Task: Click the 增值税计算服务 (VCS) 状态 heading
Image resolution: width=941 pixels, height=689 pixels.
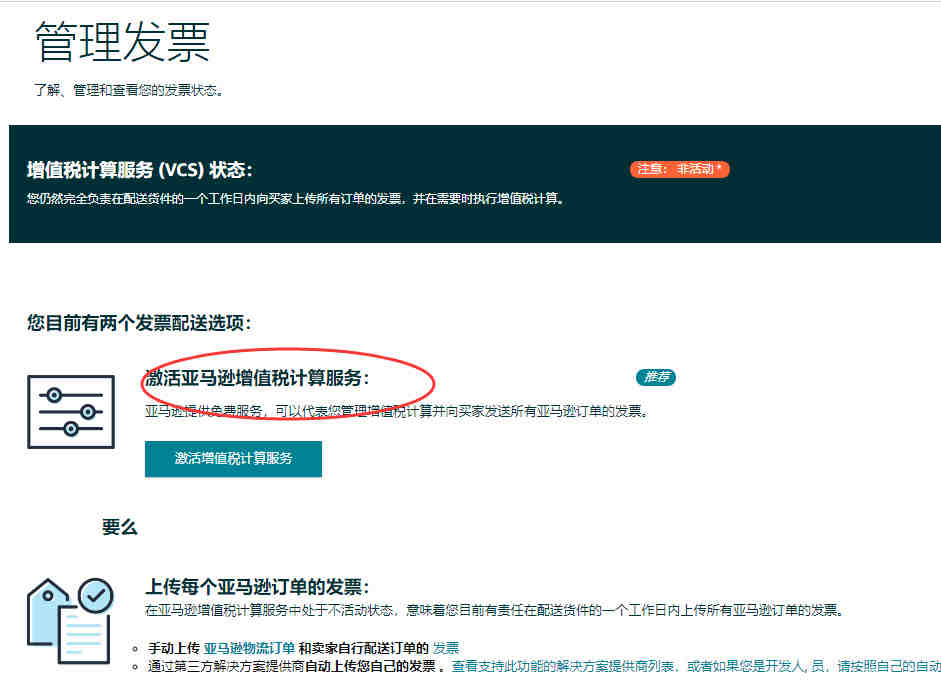Action: click(x=139, y=170)
